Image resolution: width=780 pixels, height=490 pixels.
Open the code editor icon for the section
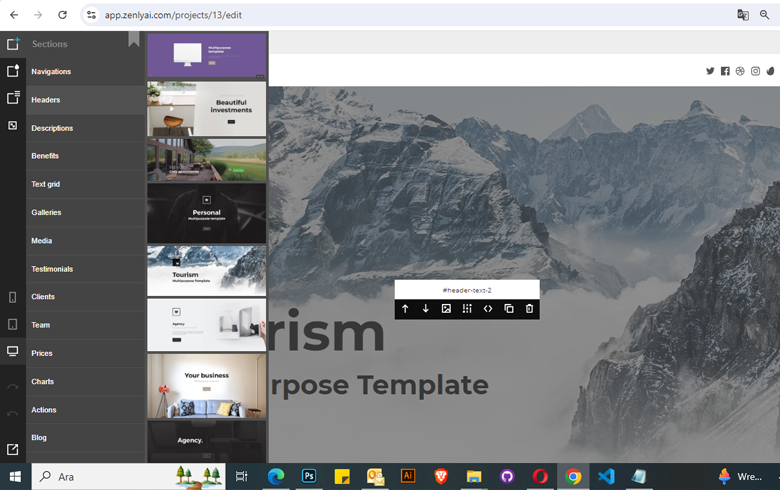[488, 309]
